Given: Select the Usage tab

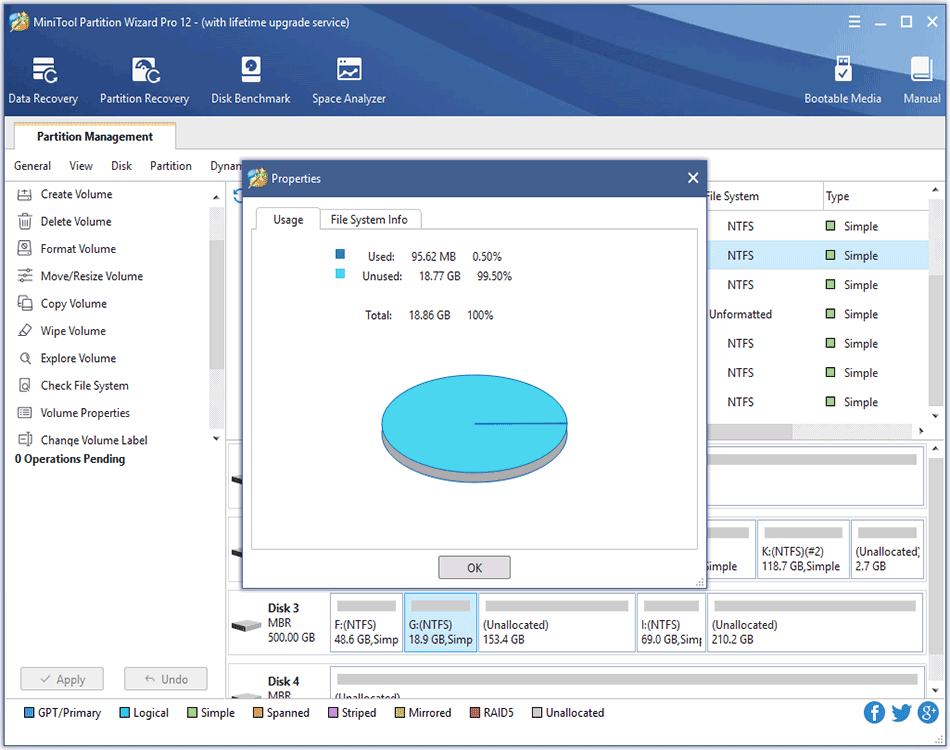Looking at the screenshot, I should 288,219.
